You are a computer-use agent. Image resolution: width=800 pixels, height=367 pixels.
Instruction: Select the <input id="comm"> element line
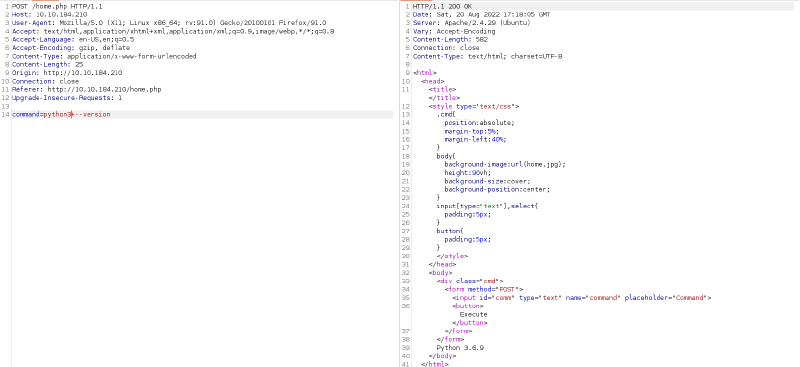tap(582, 297)
